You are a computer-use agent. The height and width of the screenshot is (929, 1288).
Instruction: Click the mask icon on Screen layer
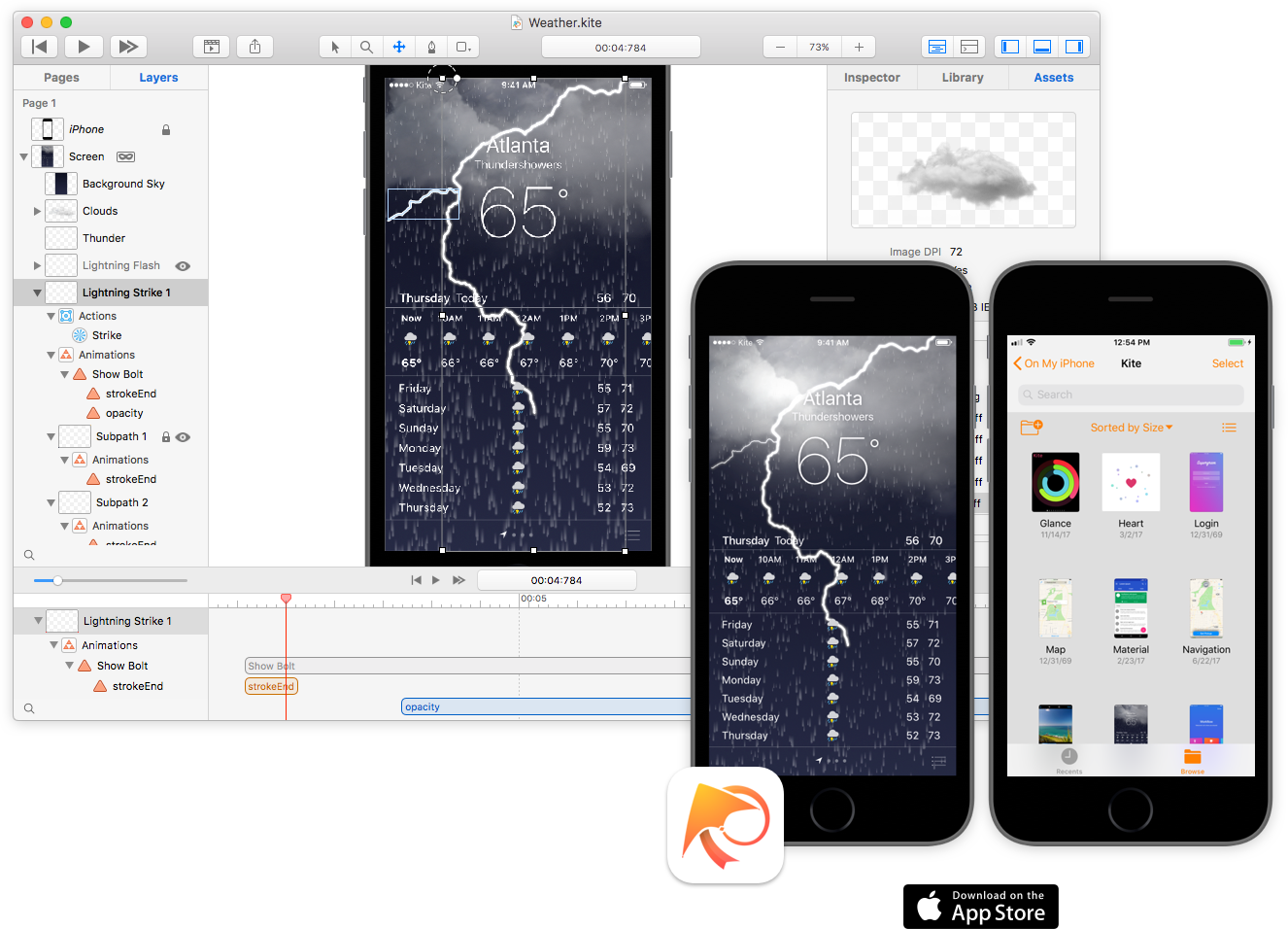pos(126,156)
